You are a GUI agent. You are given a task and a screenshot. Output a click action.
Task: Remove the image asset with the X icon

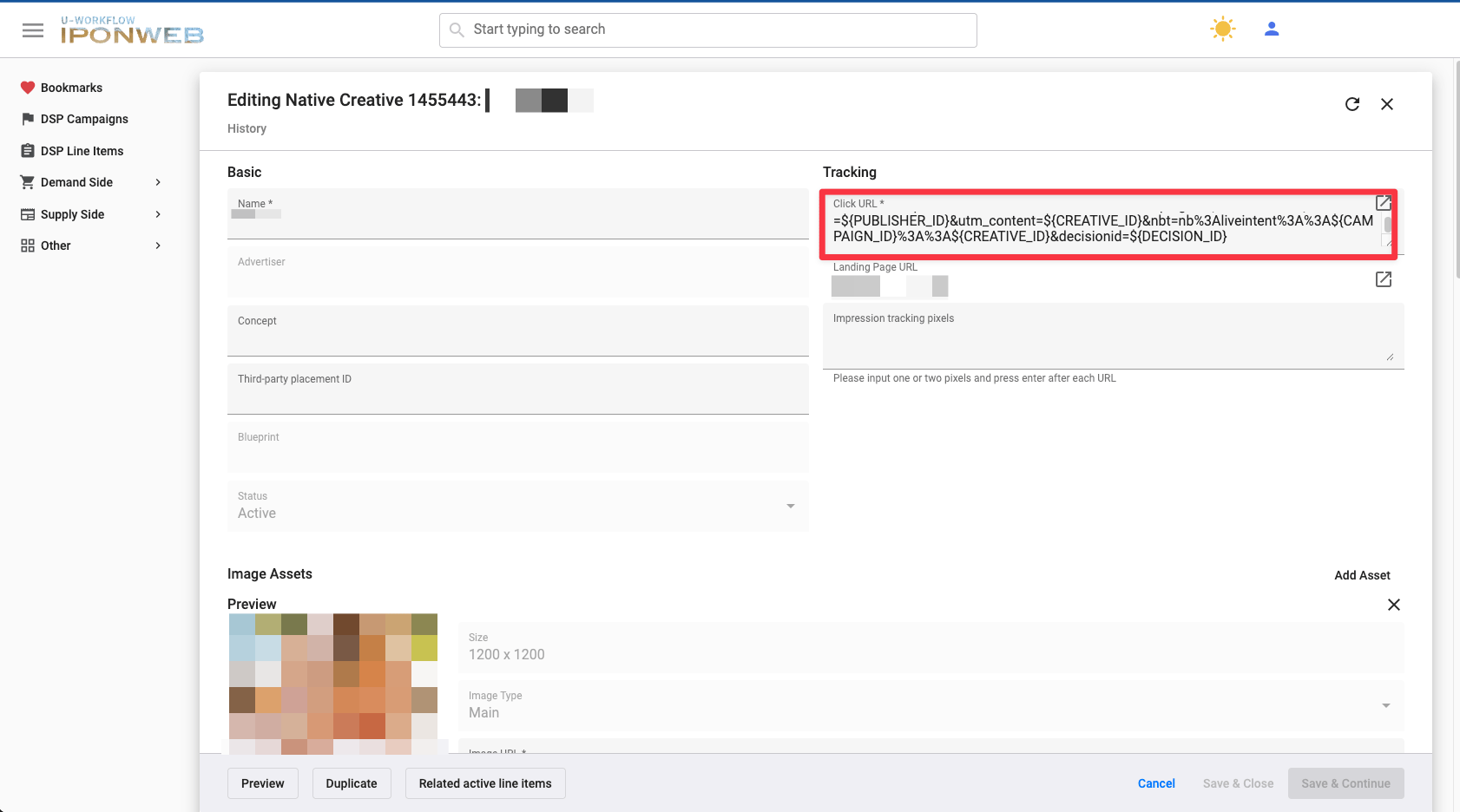pos(1394,605)
